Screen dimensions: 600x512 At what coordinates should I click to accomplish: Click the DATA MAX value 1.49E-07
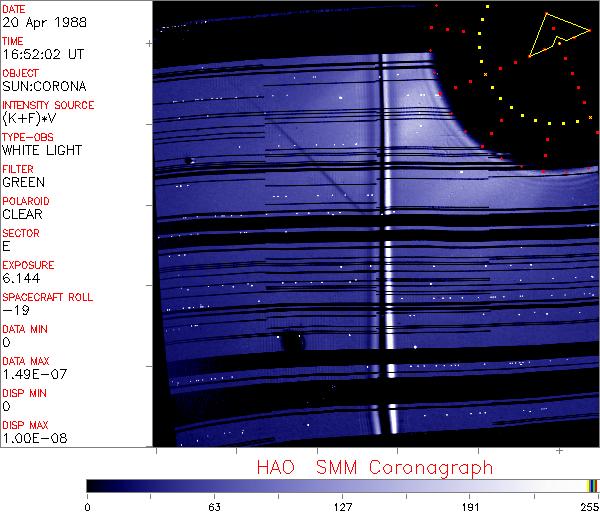(31, 374)
